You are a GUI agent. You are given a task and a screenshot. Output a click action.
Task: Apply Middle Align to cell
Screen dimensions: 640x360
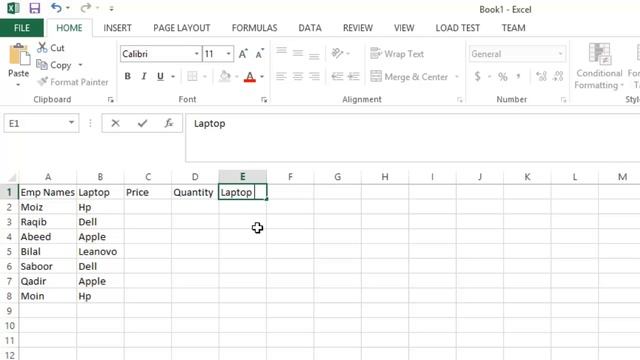298,53
